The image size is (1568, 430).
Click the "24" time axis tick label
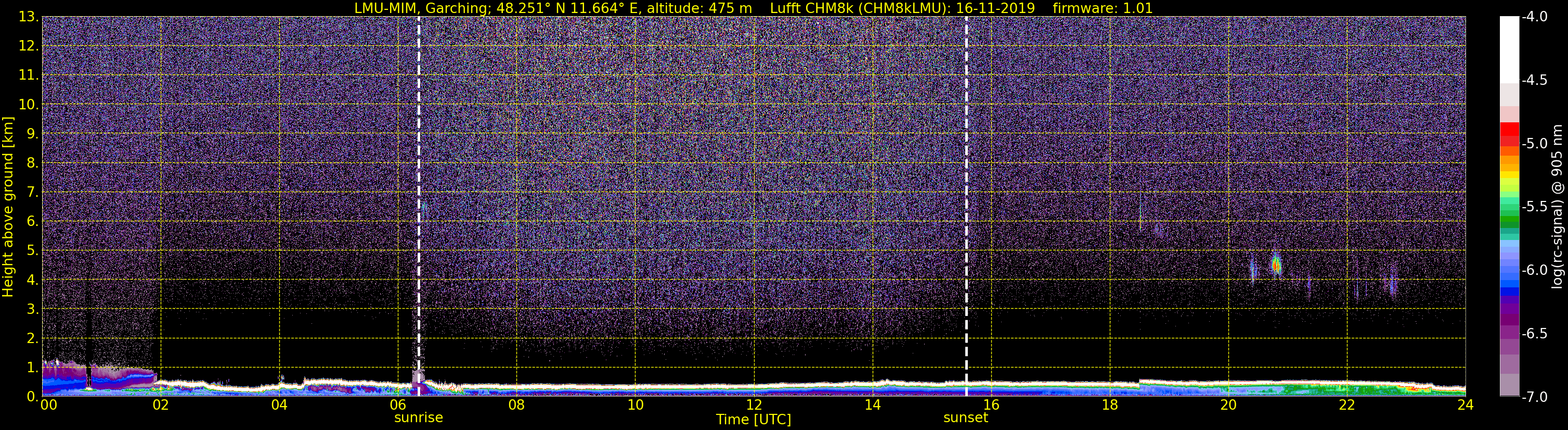click(1466, 405)
